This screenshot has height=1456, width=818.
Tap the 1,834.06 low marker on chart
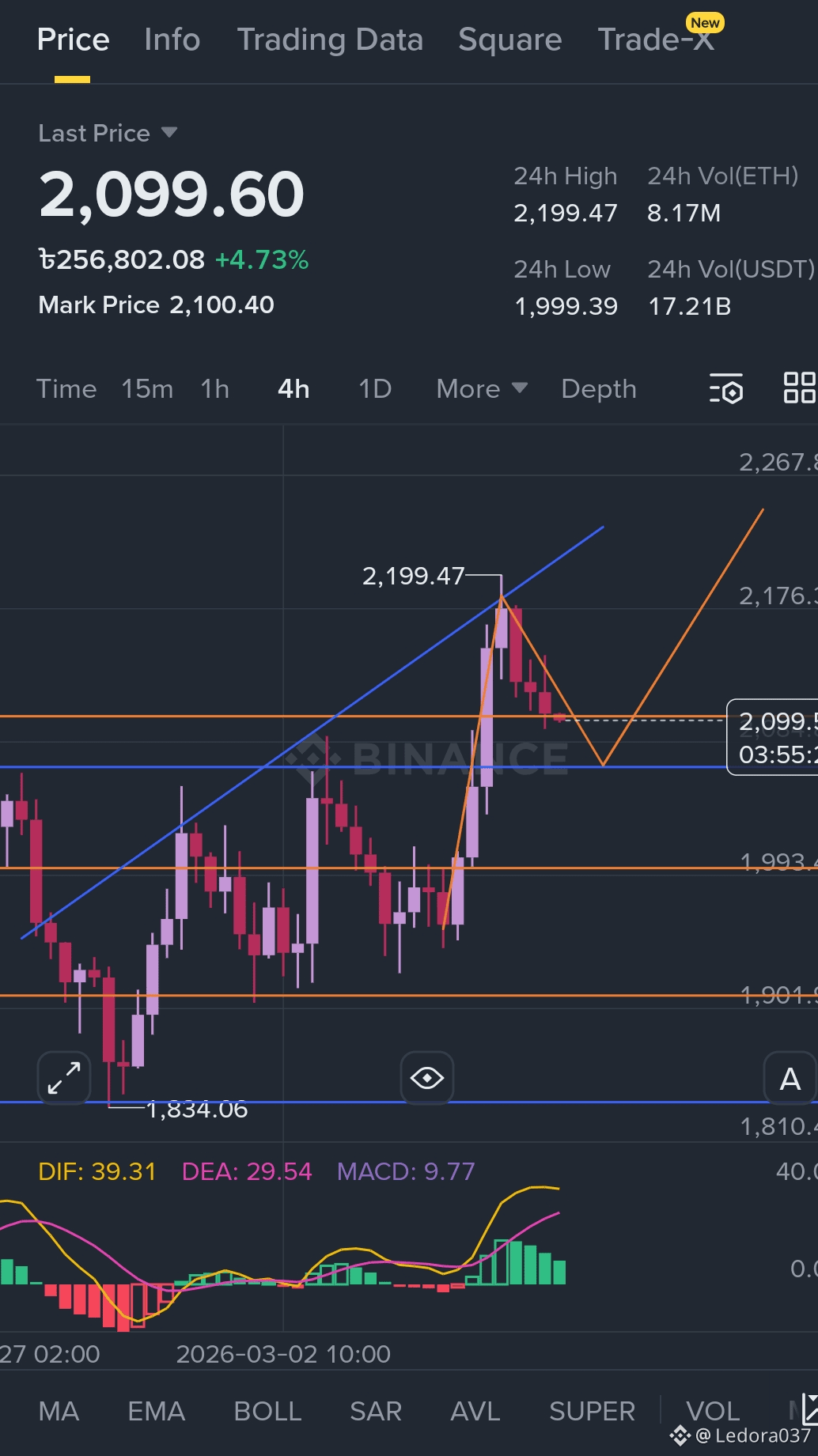(x=197, y=1109)
